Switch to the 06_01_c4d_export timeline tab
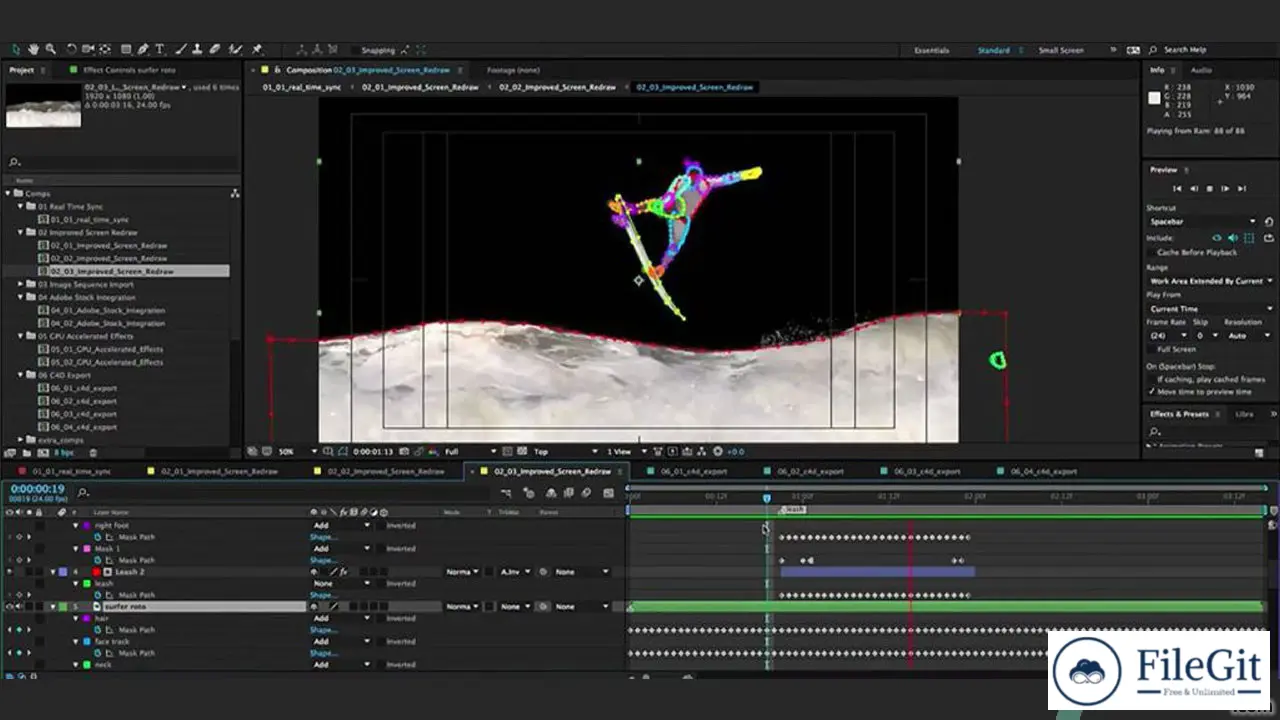Screen dimensions: 1280x720 tap(692, 471)
